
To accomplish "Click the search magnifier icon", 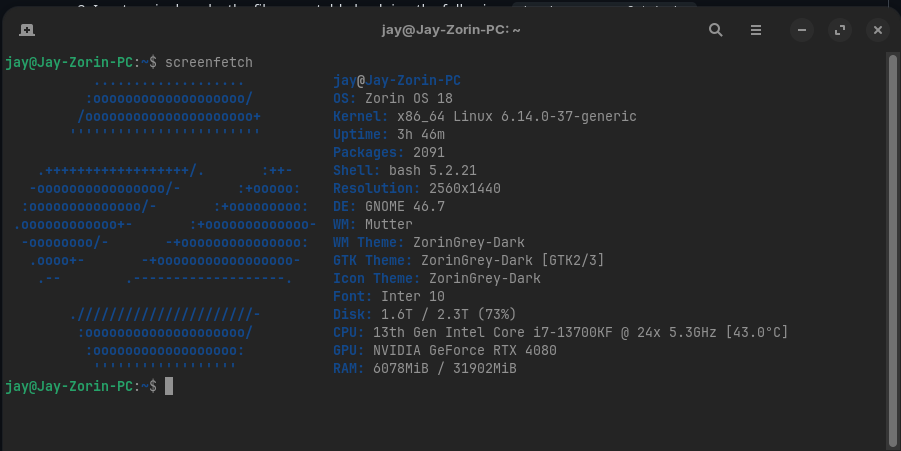I will point(716,30).
